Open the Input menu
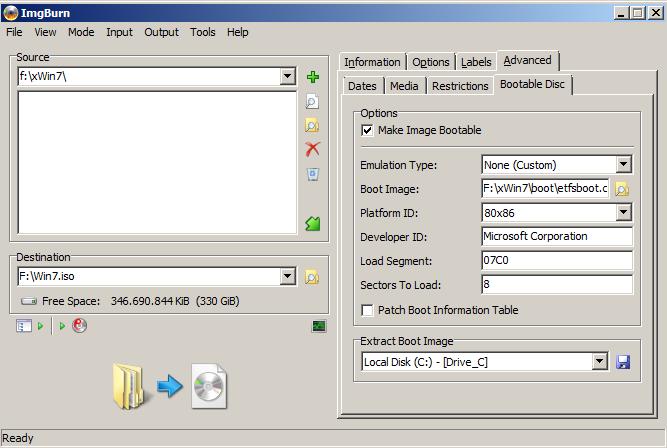Viewport: 667px width, 448px height. [x=119, y=32]
